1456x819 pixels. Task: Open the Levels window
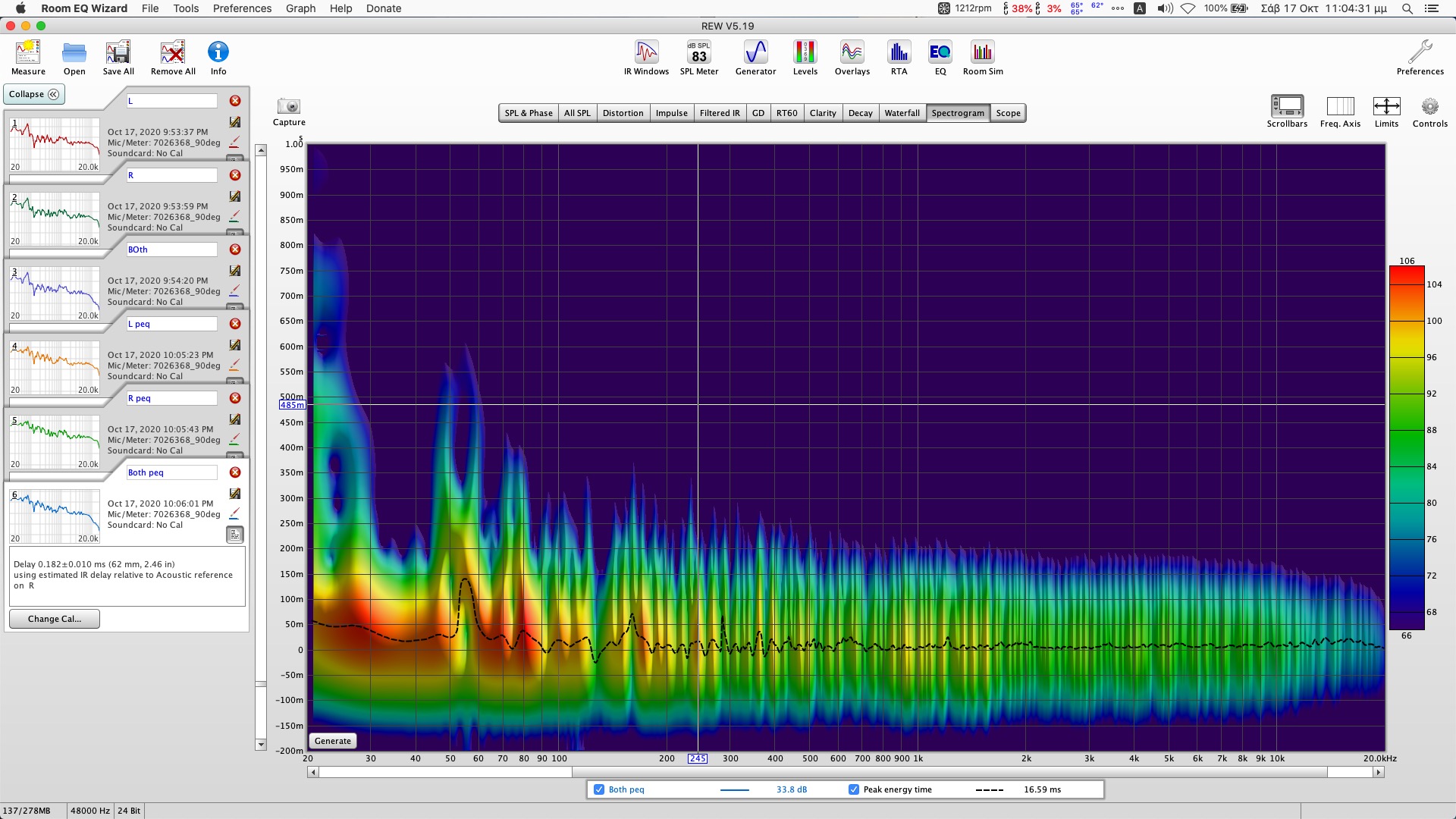coord(805,58)
